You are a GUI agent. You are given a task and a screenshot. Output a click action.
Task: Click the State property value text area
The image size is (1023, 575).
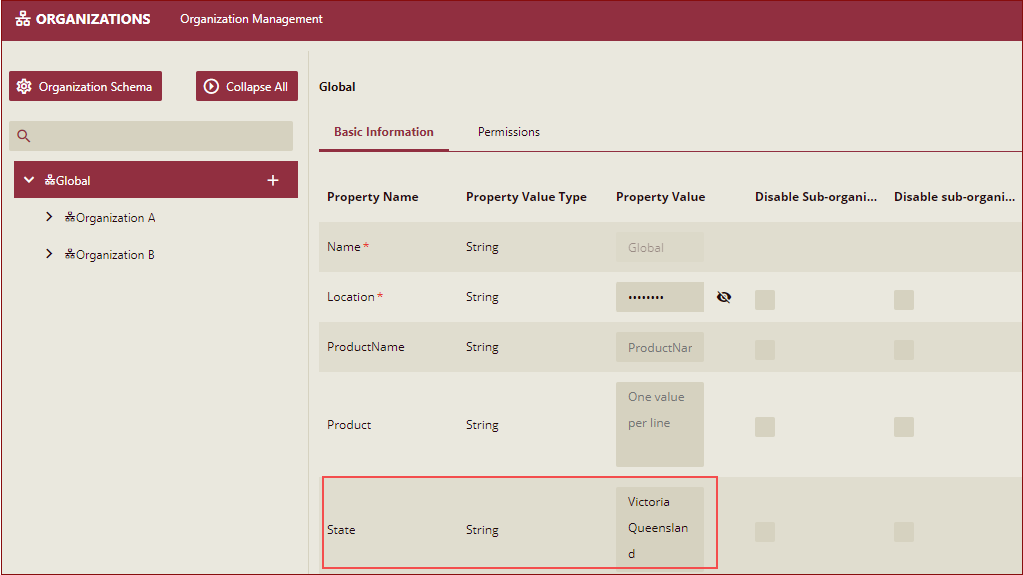659,527
